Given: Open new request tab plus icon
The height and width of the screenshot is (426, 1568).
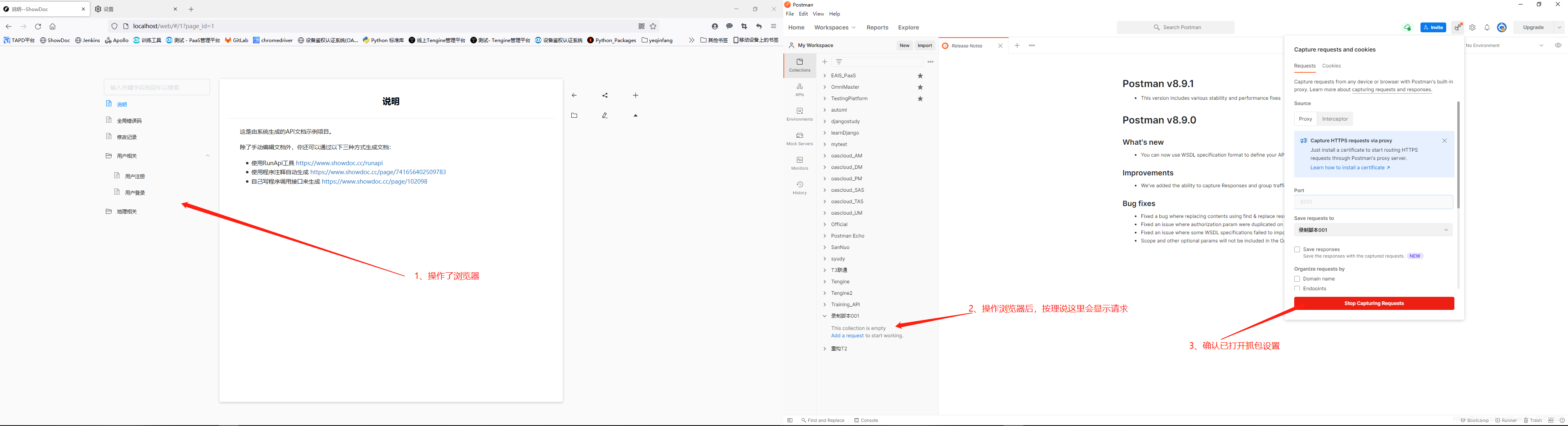Looking at the screenshot, I should pos(1016,46).
